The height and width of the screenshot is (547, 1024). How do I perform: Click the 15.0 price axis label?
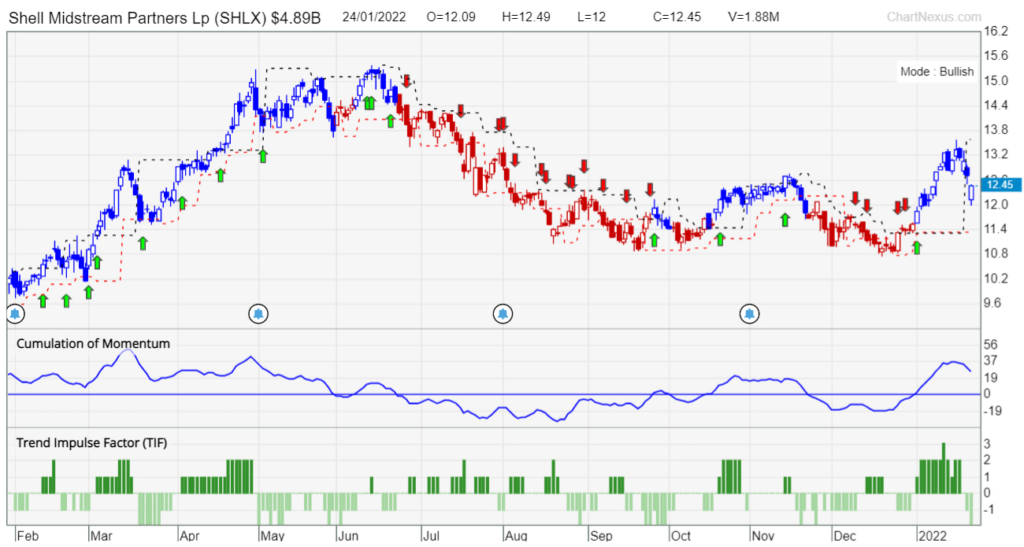click(996, 81)
